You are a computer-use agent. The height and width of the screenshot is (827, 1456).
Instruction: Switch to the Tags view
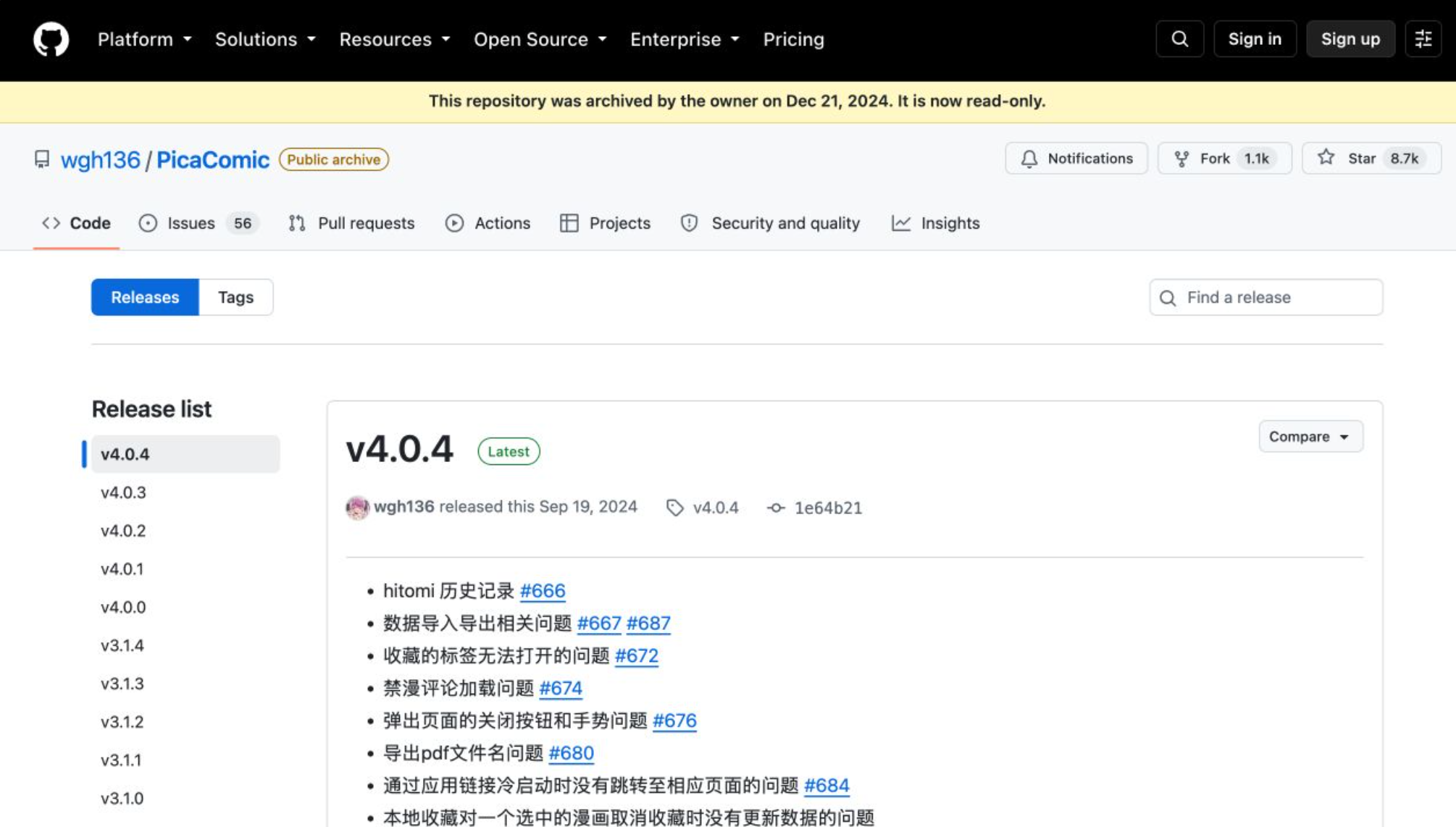[236, 297]
